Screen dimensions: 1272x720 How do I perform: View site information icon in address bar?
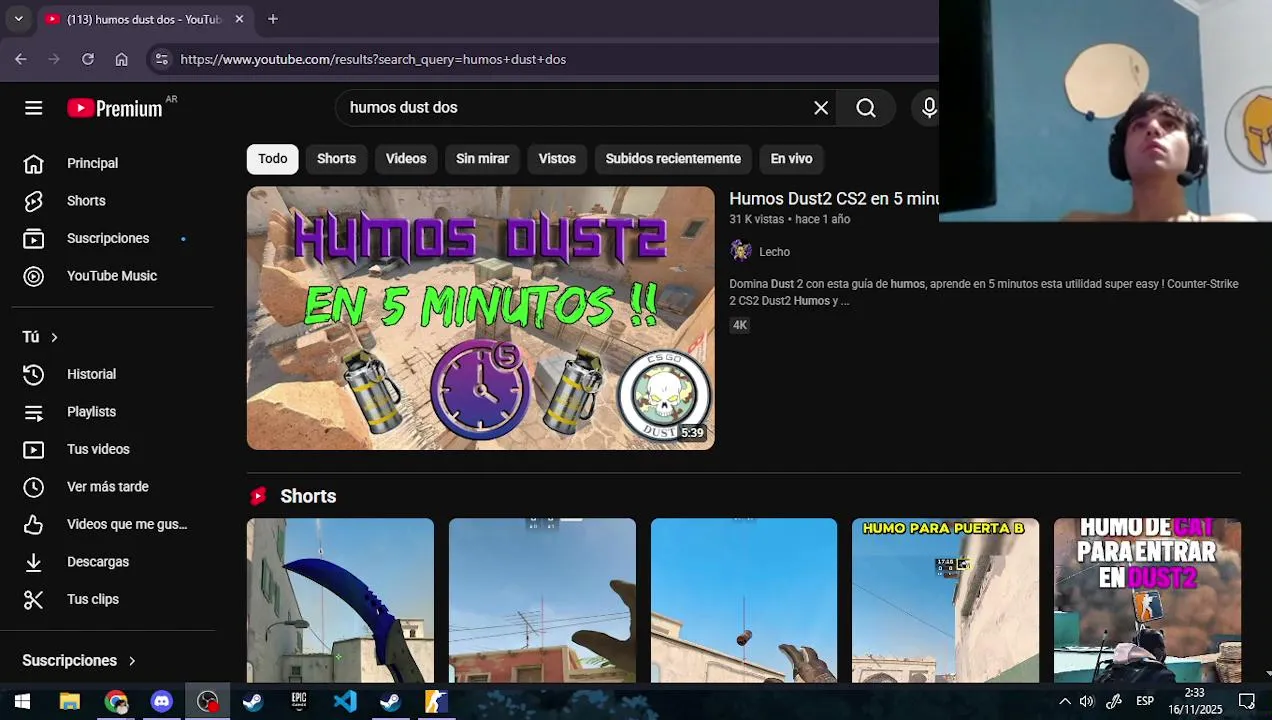pos(162,59)
